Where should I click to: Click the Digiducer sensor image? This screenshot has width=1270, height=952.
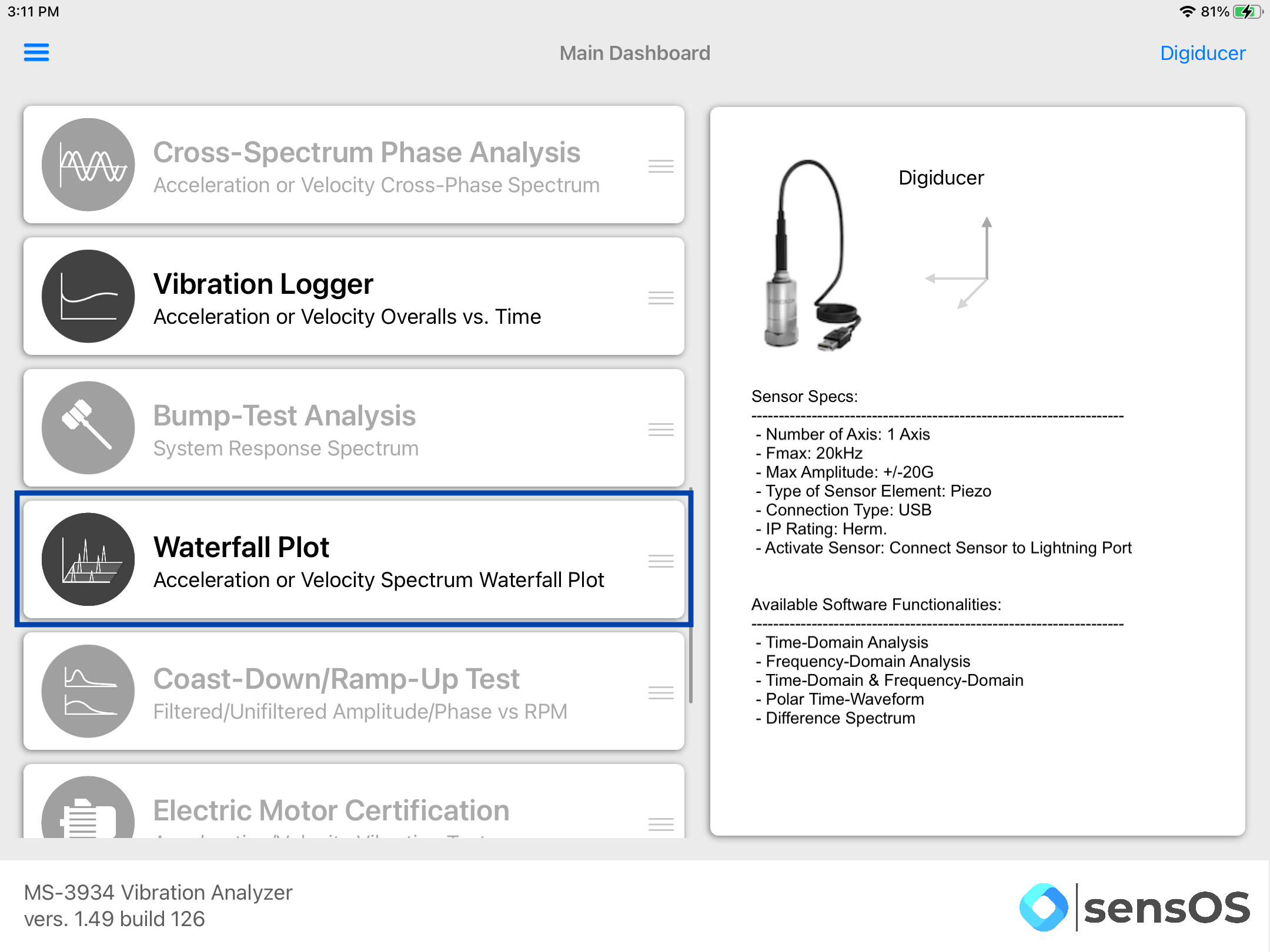[x=811, y=256]
